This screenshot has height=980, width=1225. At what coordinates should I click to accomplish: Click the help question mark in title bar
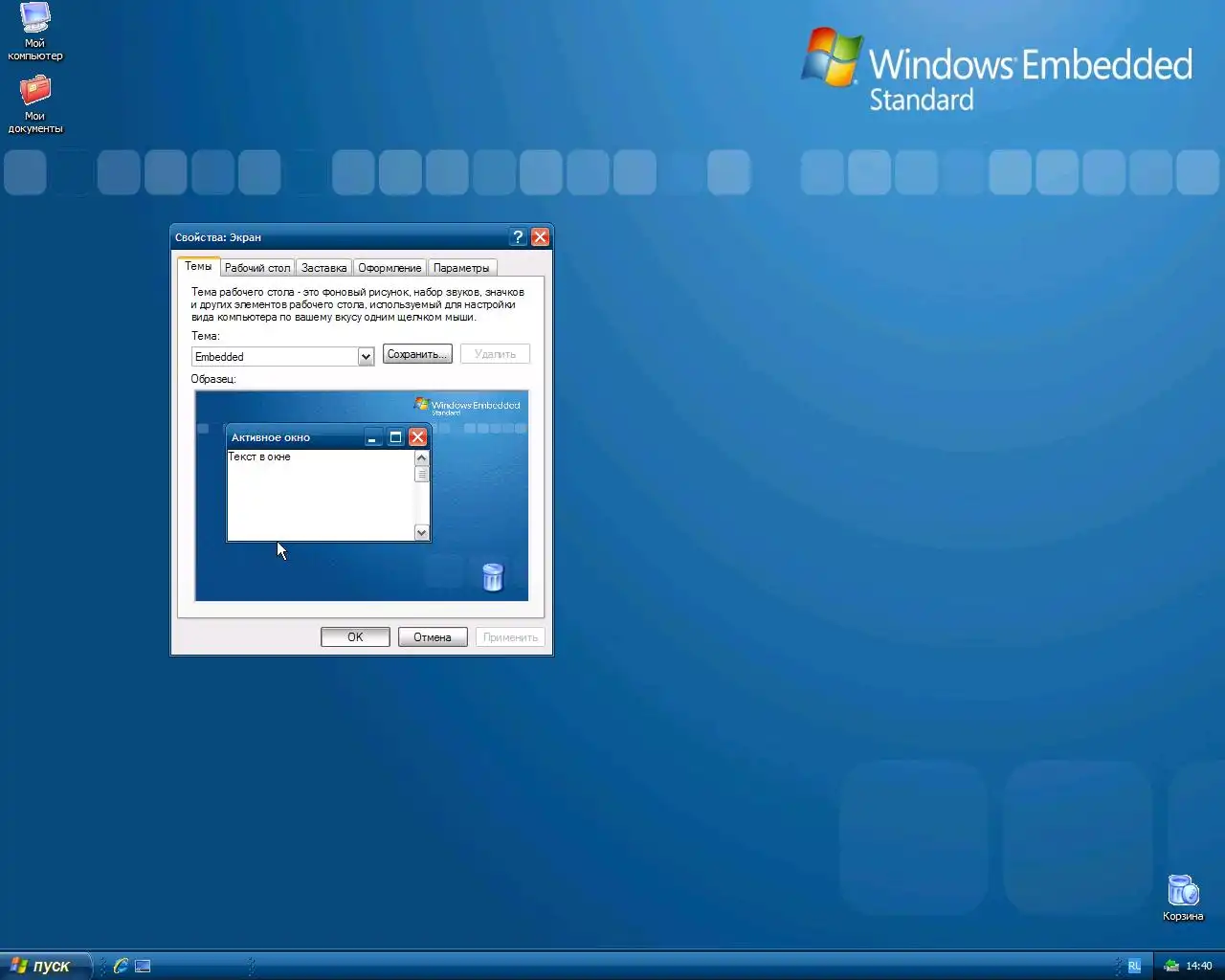(x=518, y=237)
